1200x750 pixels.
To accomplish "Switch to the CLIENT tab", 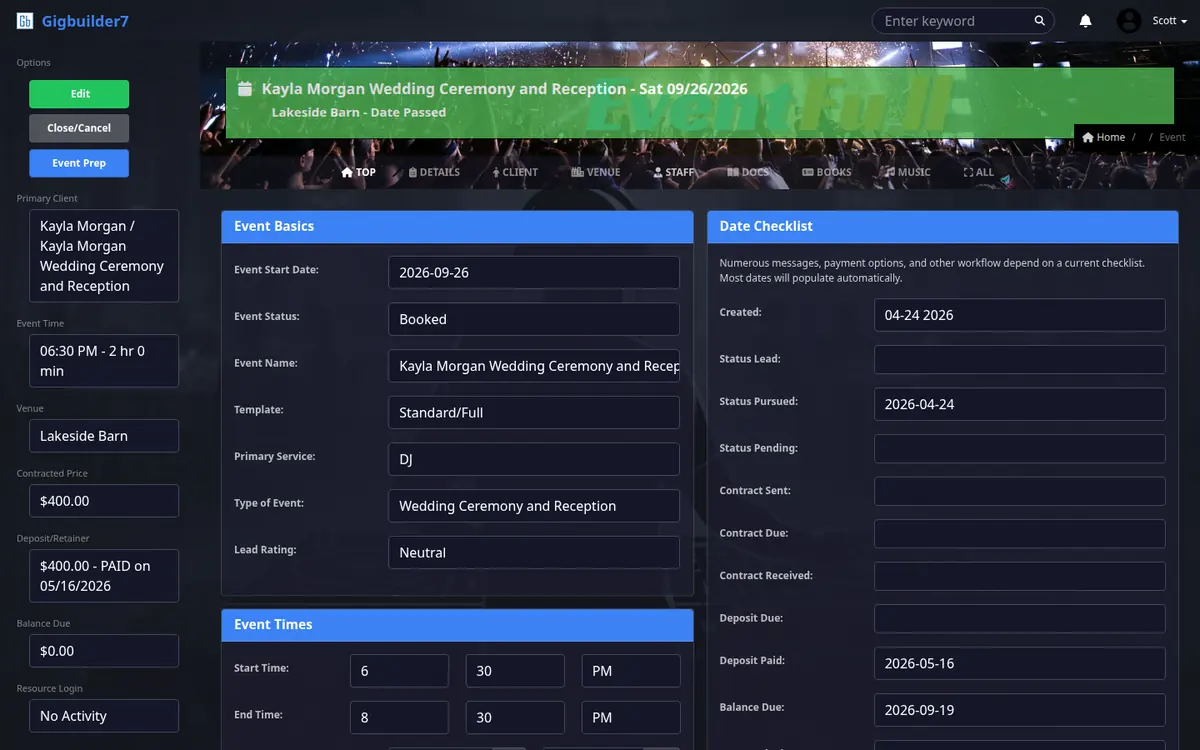I will click(x=515, y=172).
